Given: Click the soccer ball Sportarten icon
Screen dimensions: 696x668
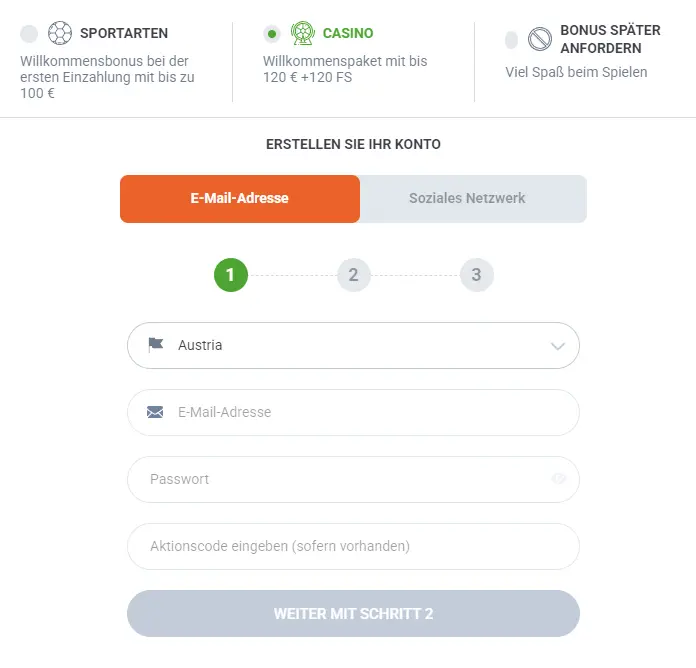Looking at the screenshot, I should (60, 34).
